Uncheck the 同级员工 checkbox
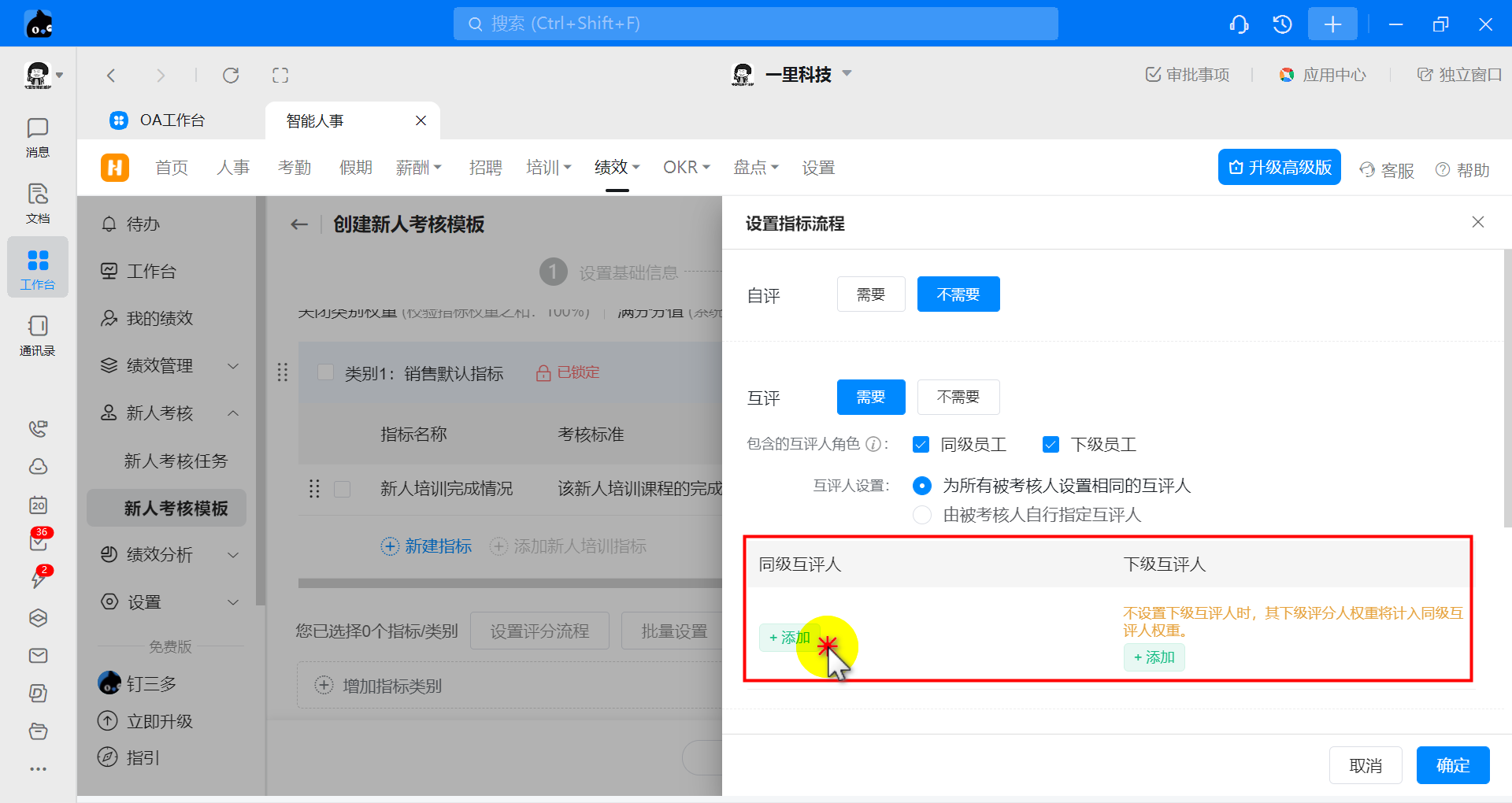The image size is (1512, 803). (921, 445)
